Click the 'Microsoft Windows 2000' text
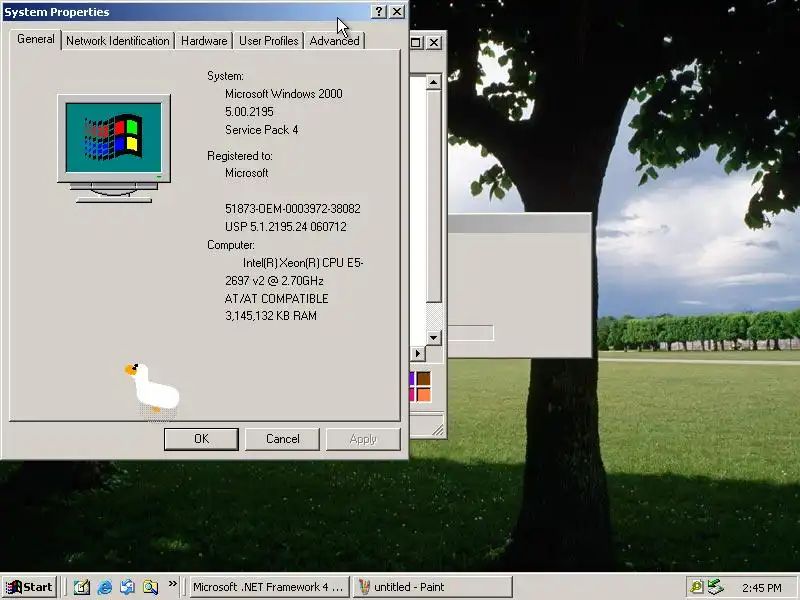Viewport: 800px width, 600px height. point(284,94)
